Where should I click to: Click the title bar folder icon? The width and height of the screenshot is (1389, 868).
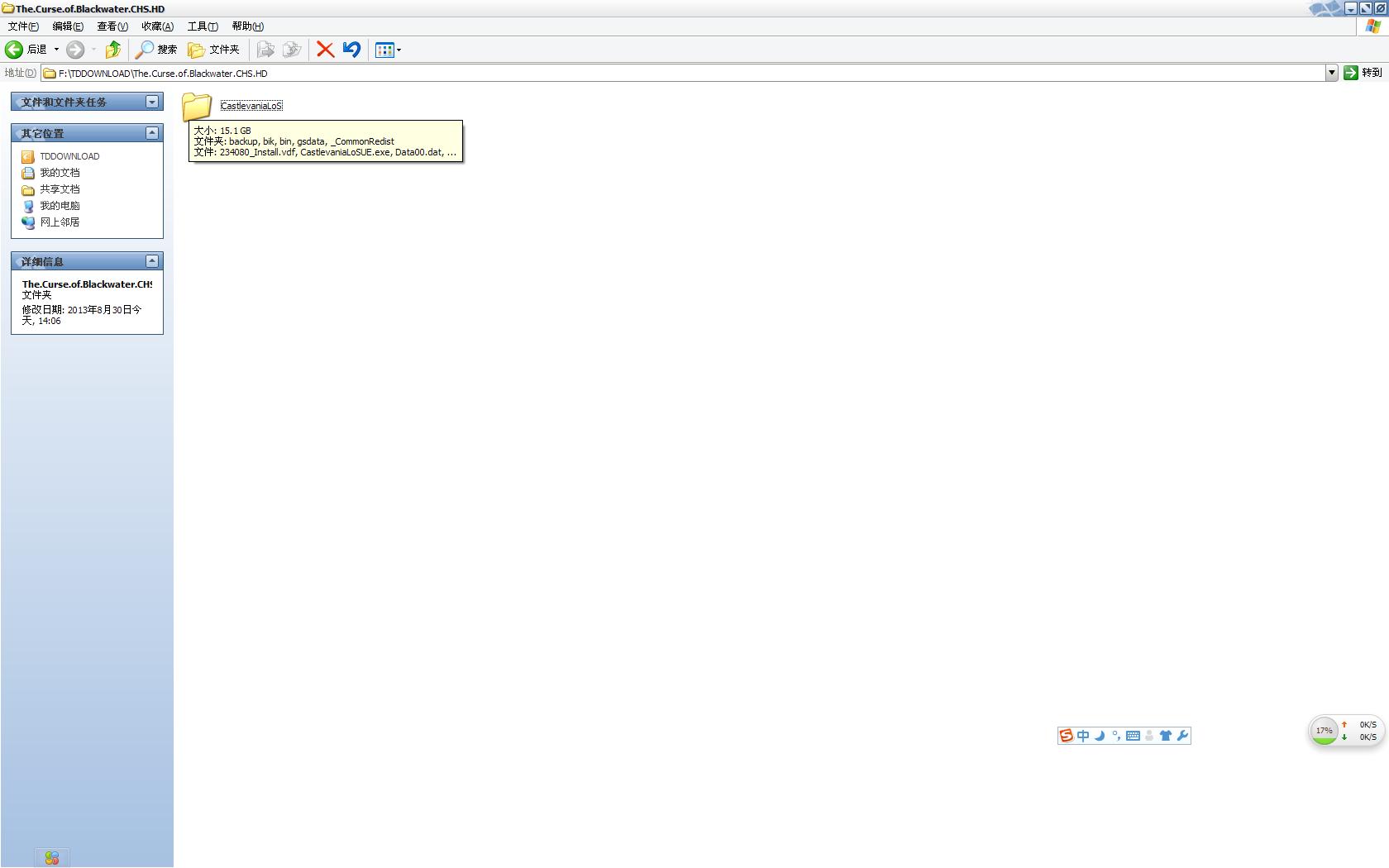pos(7,8)
